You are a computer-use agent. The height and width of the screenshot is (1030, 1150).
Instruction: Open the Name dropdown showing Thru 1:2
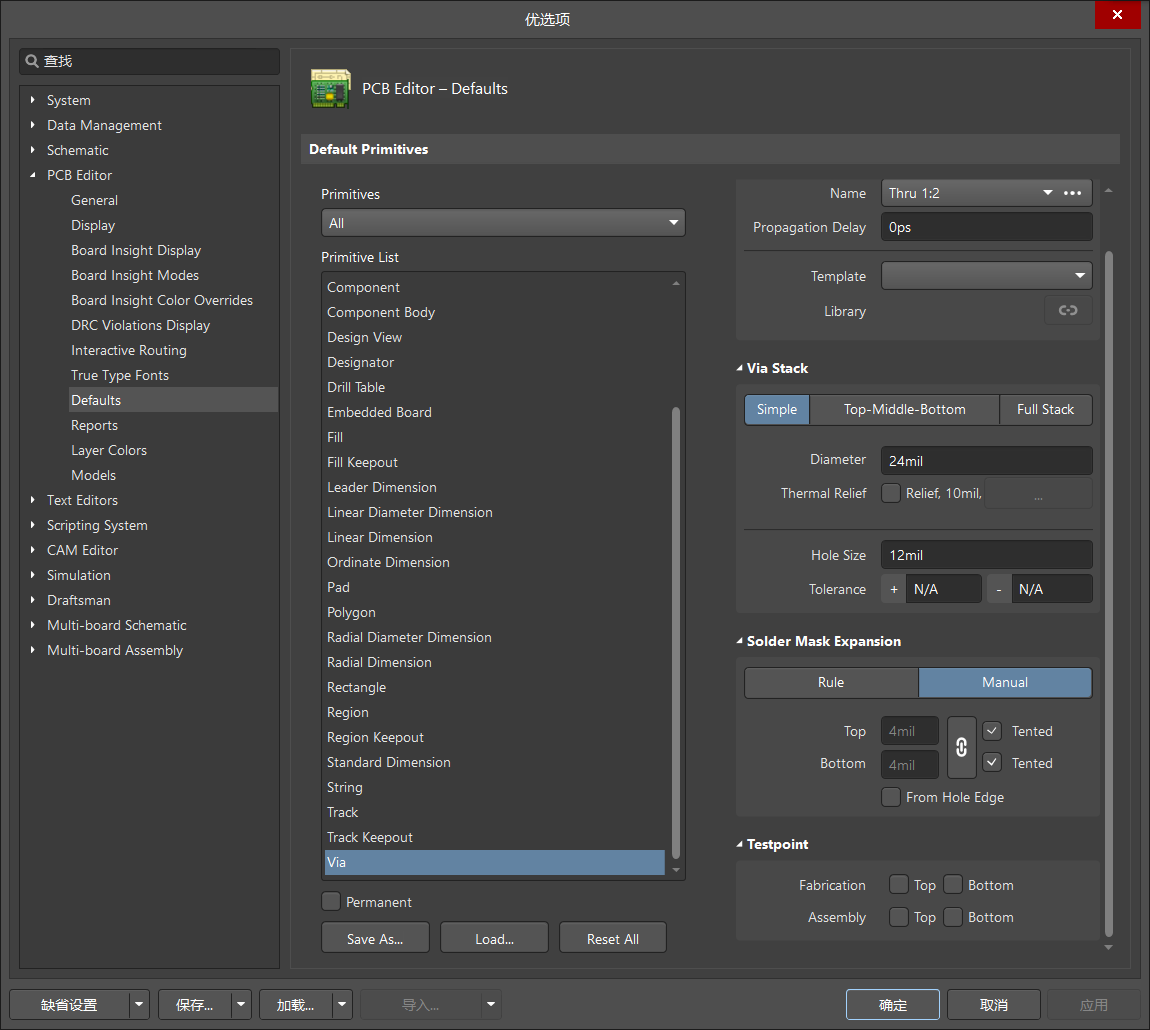1047,192
